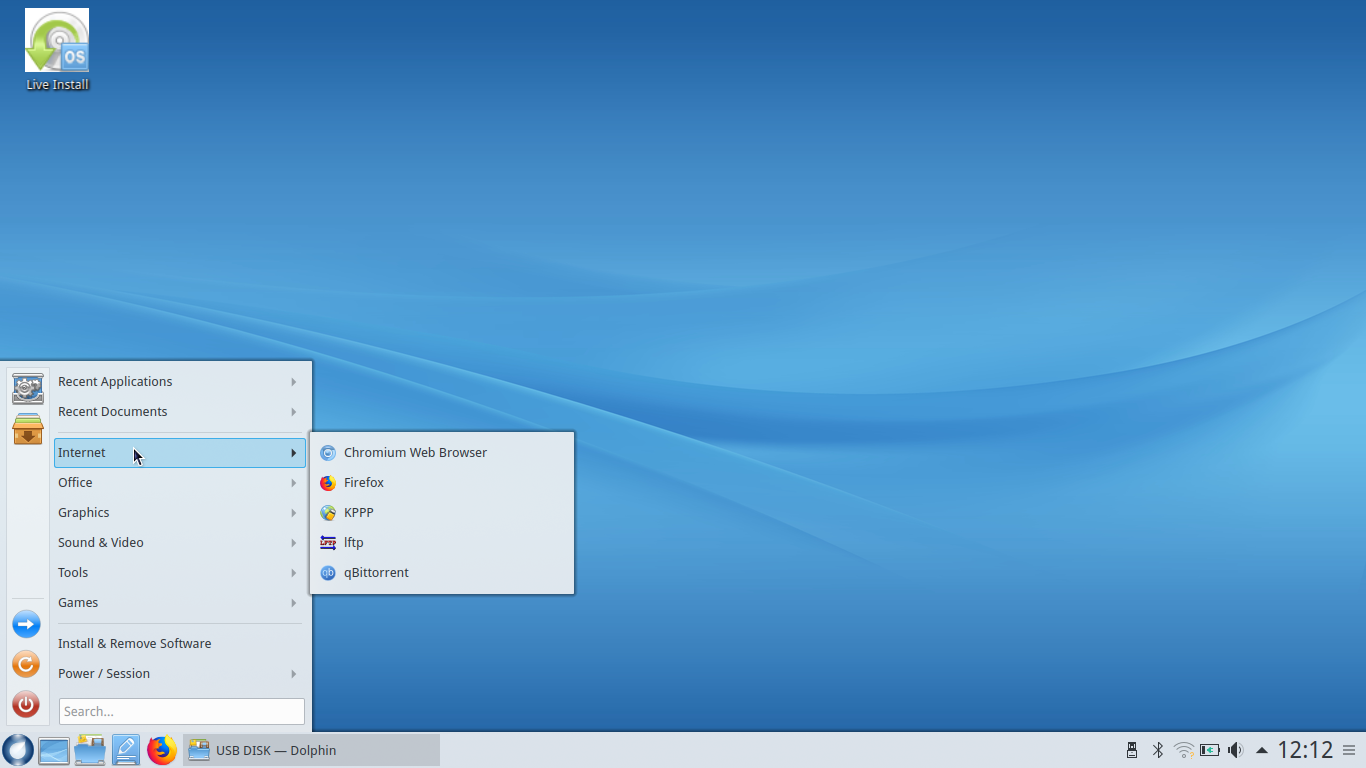The image size is (1366, 768).
Task: Click the system settings gear icon in menu sidebar
Action: (x=27, y=388)
